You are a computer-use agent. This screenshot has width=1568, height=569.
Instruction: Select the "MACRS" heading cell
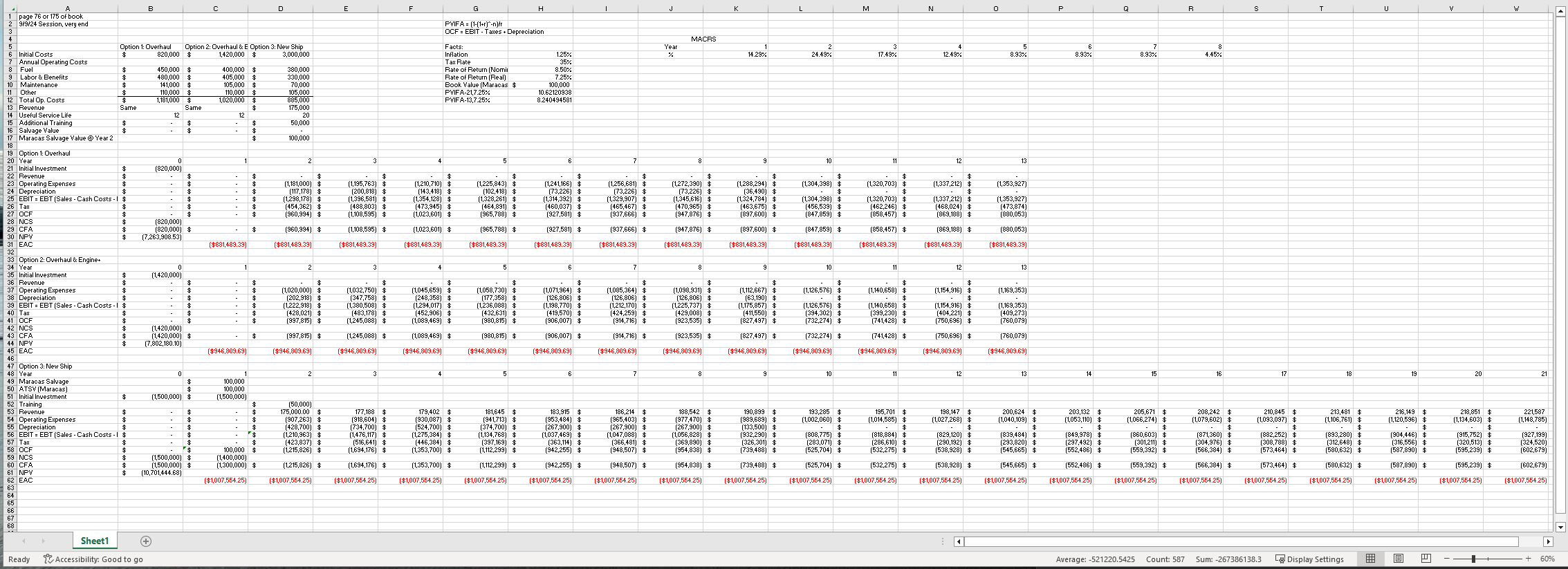tap(703, 39)
